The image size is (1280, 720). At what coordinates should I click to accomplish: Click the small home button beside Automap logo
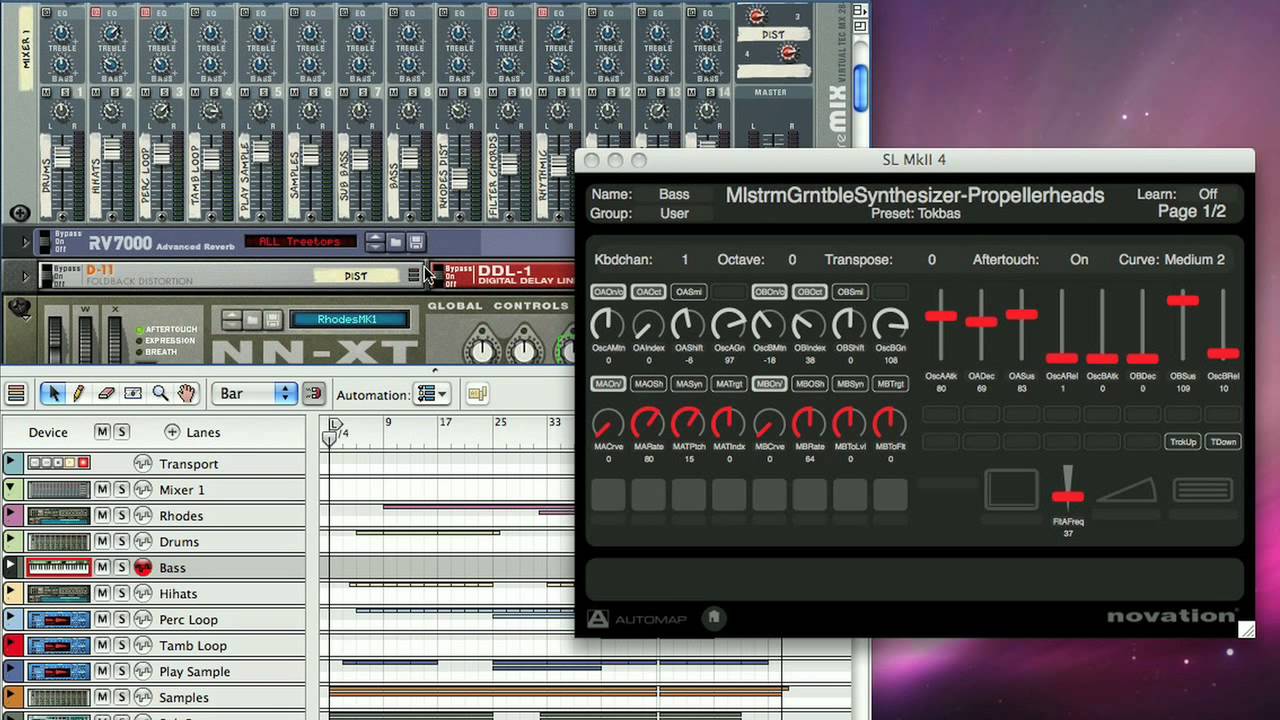click(713, 618)
